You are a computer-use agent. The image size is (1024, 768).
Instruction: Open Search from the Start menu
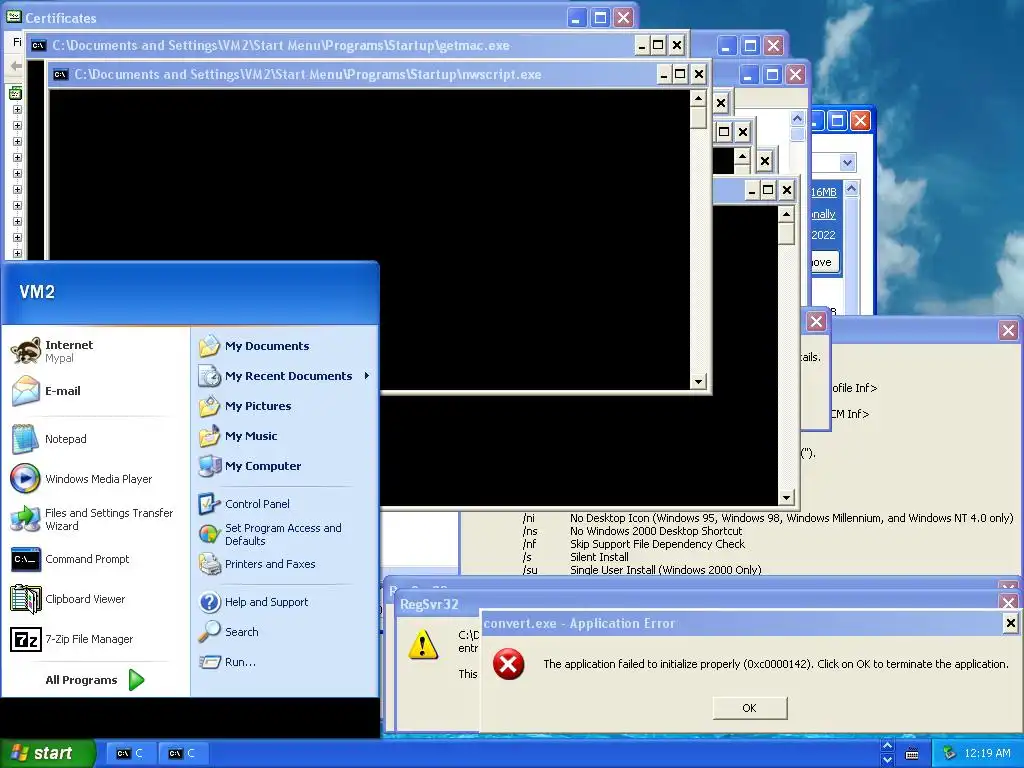tap(285, 632)
